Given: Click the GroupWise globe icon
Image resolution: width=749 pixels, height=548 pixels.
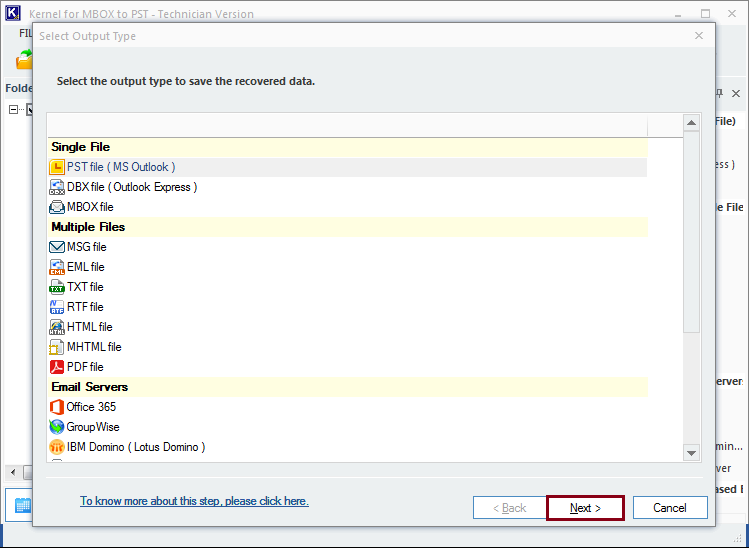Looking at the screenshot, I should [57, 427].
